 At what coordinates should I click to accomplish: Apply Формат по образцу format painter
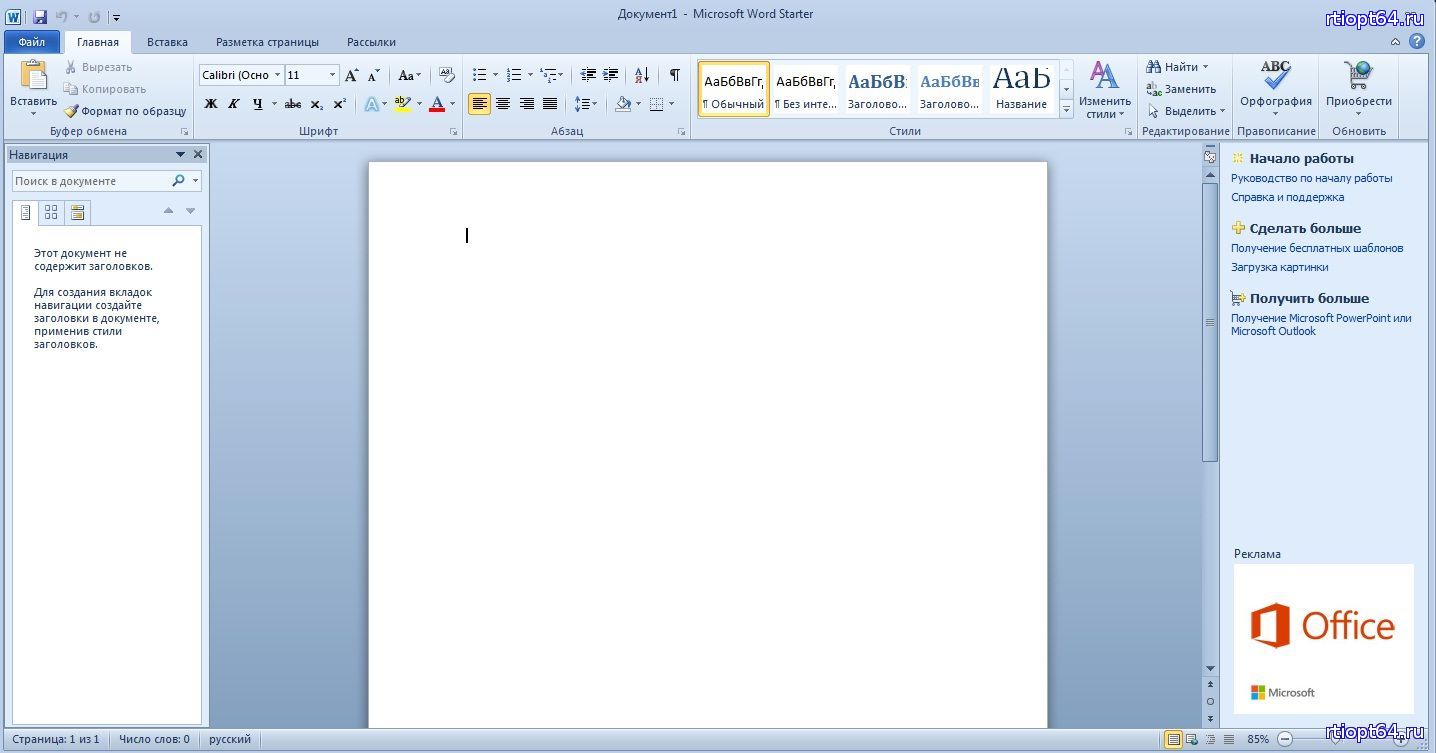pos(125,111)
